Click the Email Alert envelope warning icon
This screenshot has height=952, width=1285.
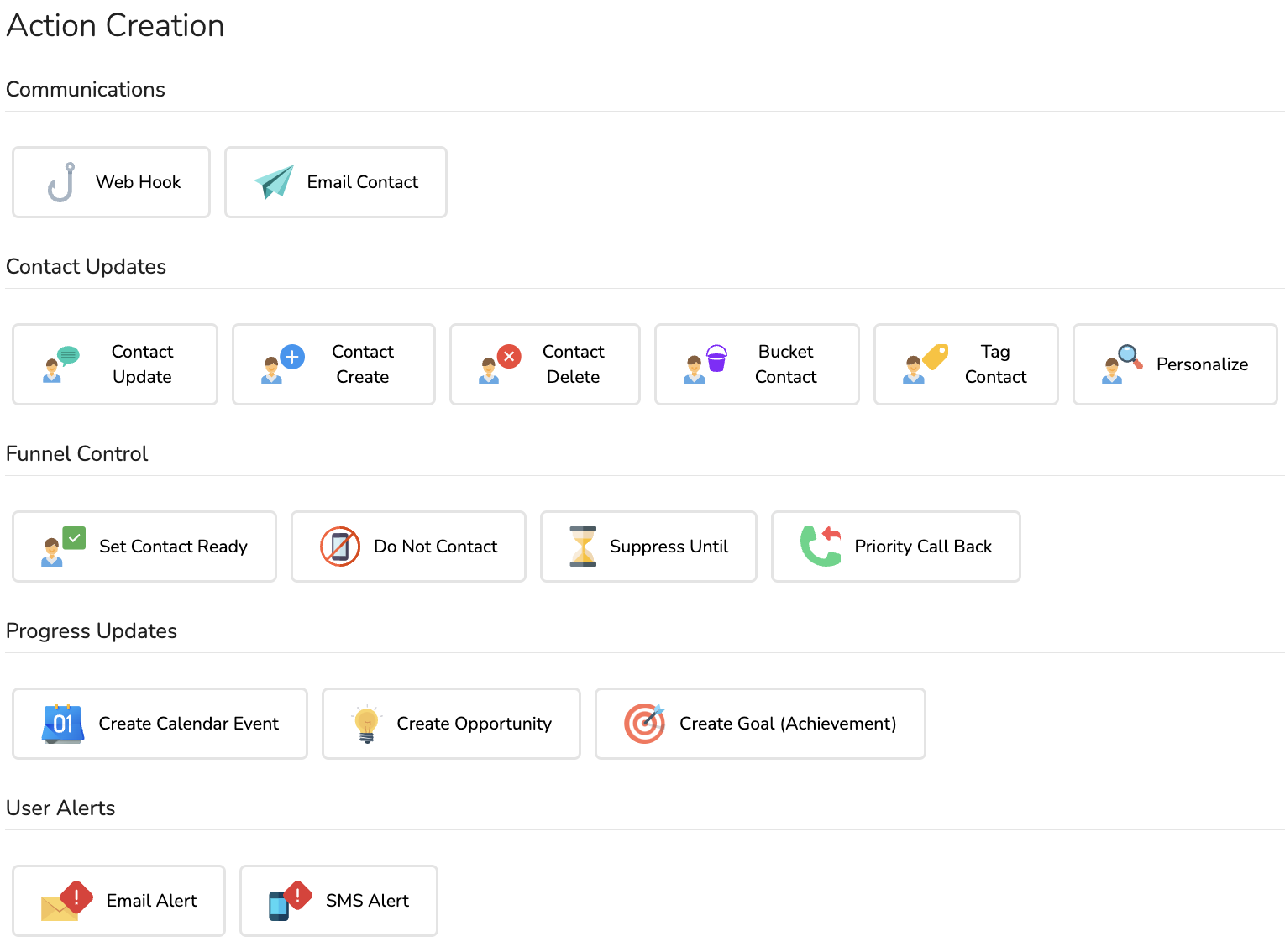point(67,901)
